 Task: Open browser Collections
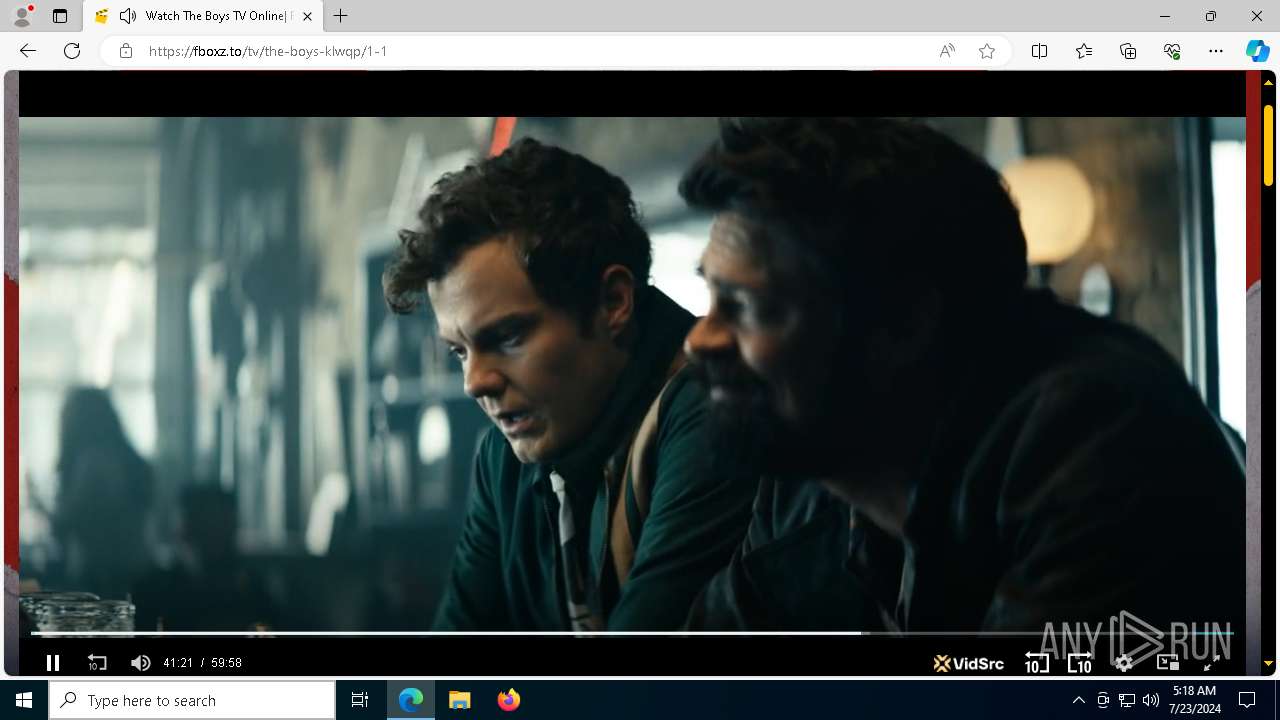(1128, 51)
